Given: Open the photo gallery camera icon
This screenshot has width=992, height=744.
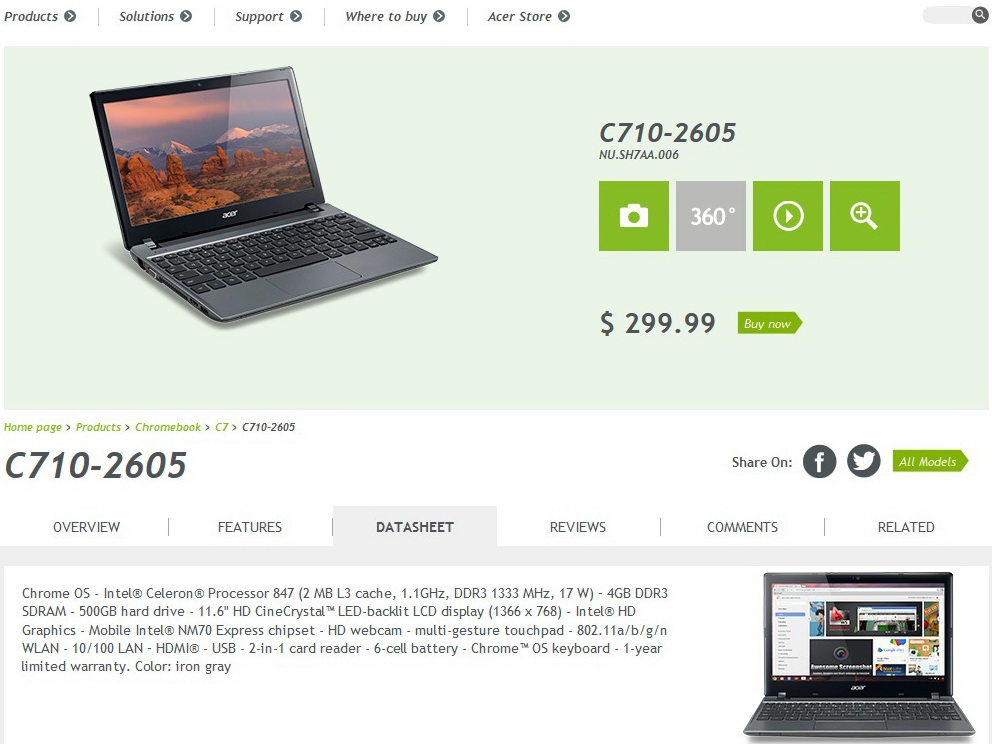Looking at the screenshot, I should [x=633, y=216].
